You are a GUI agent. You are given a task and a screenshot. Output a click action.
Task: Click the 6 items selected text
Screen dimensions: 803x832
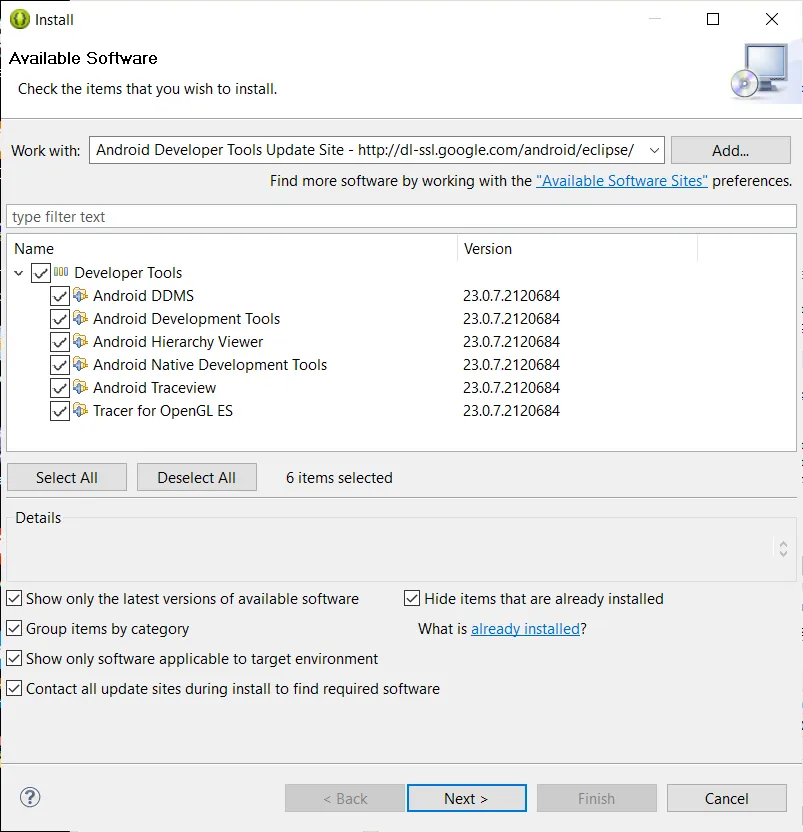point(339,478)
